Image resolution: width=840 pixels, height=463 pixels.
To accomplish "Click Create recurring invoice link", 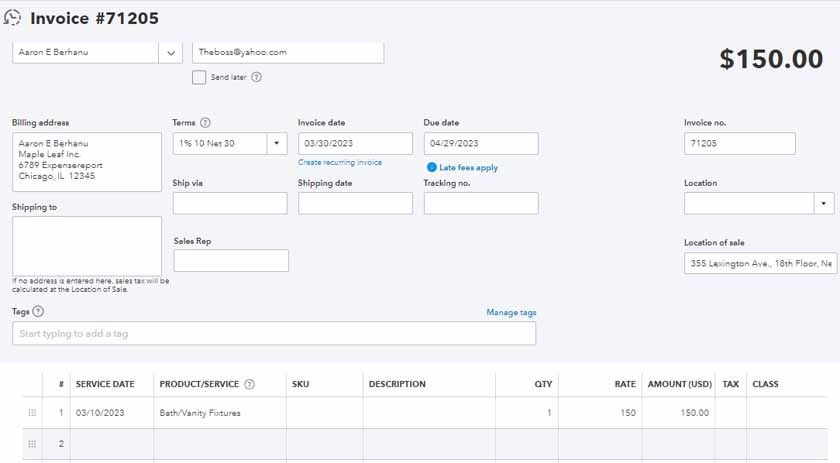I will [x=340, y=162].
